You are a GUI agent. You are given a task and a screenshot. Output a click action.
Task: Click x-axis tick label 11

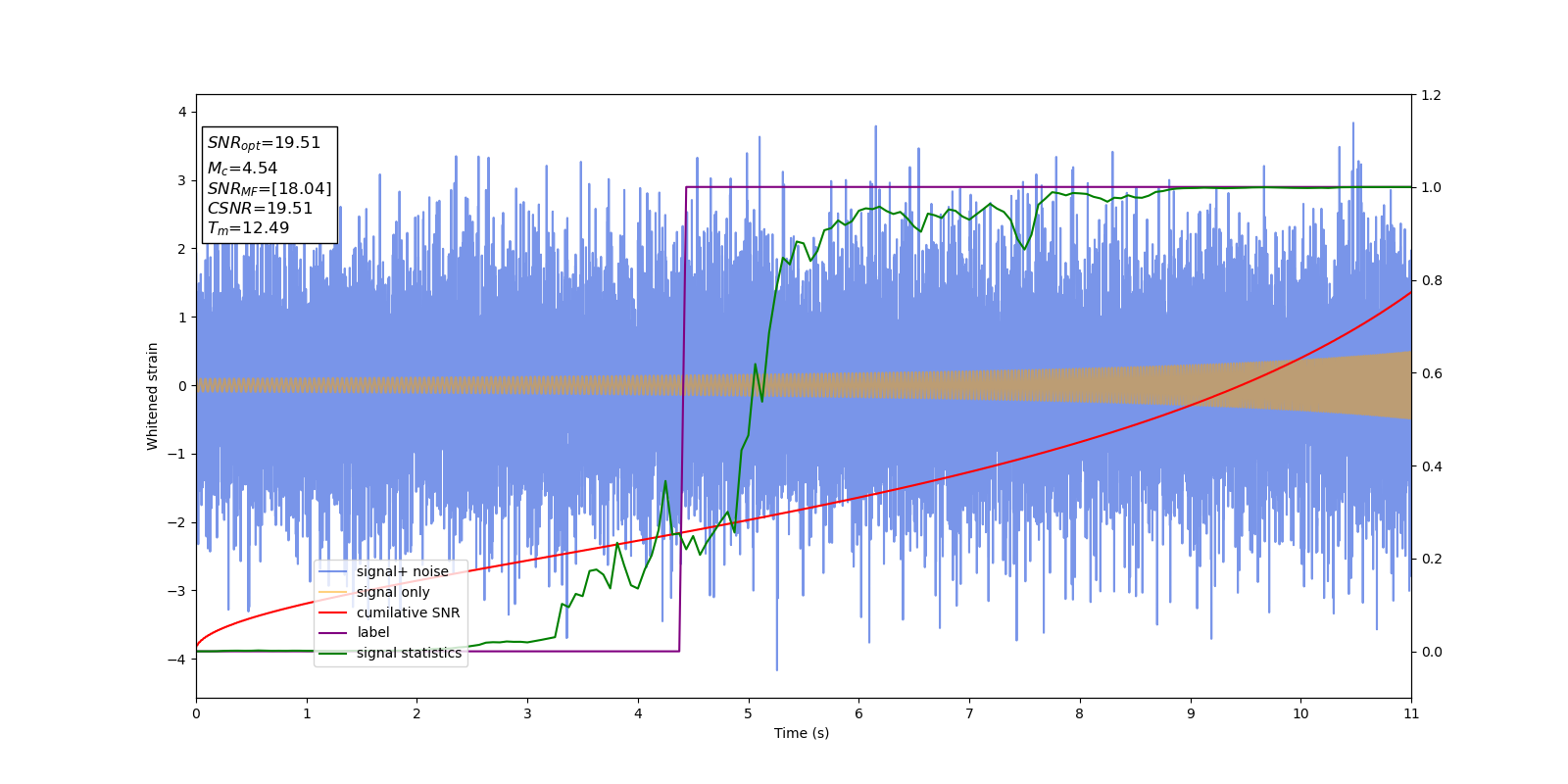[1411, 713]
